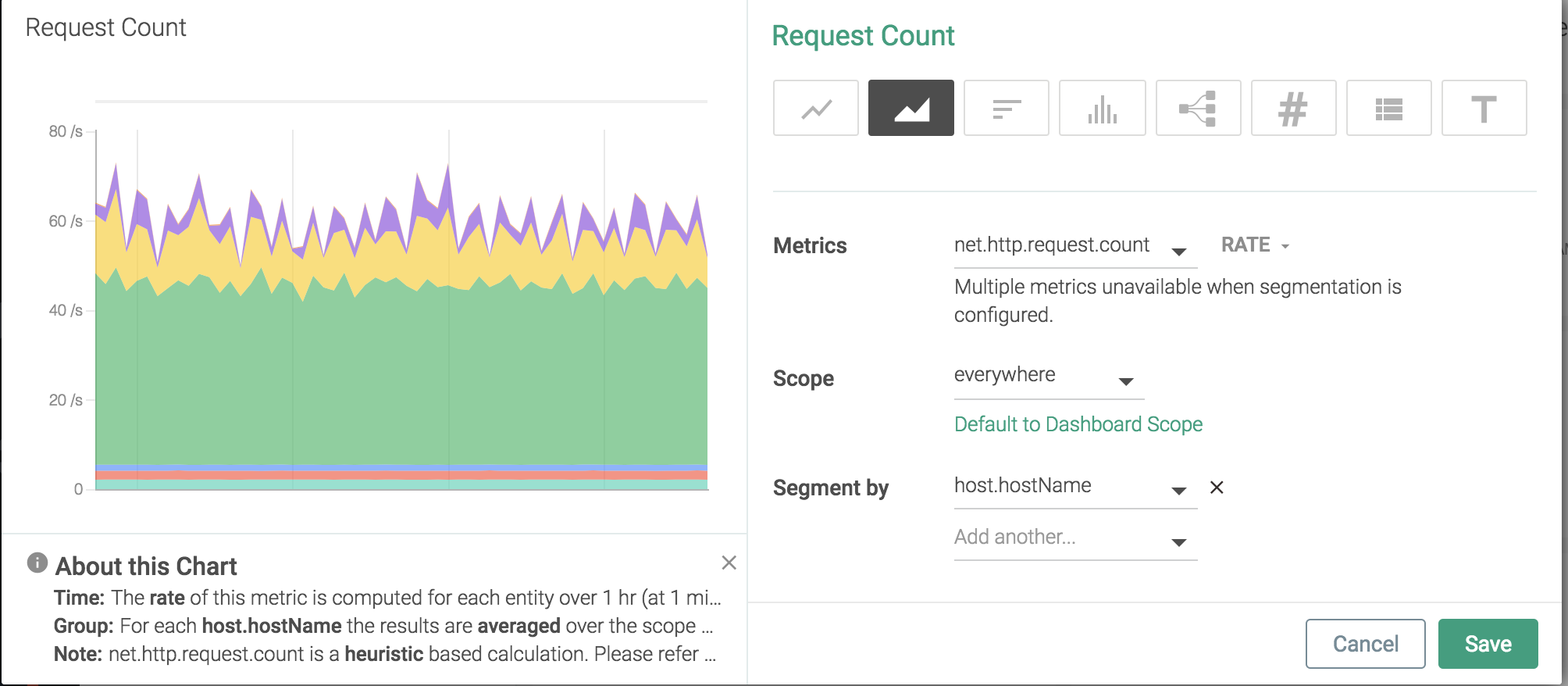Choose the horizontal top list chart type
The image size is (1568, 686).
[x=1007, y=108]
